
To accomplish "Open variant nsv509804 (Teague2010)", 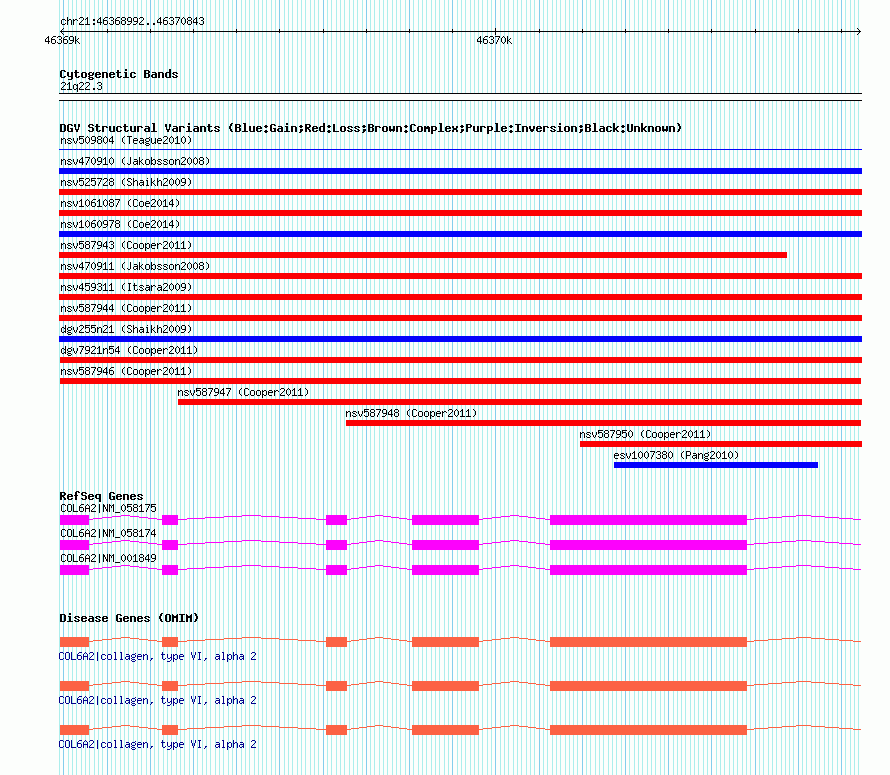I will [x=126, y=140].
